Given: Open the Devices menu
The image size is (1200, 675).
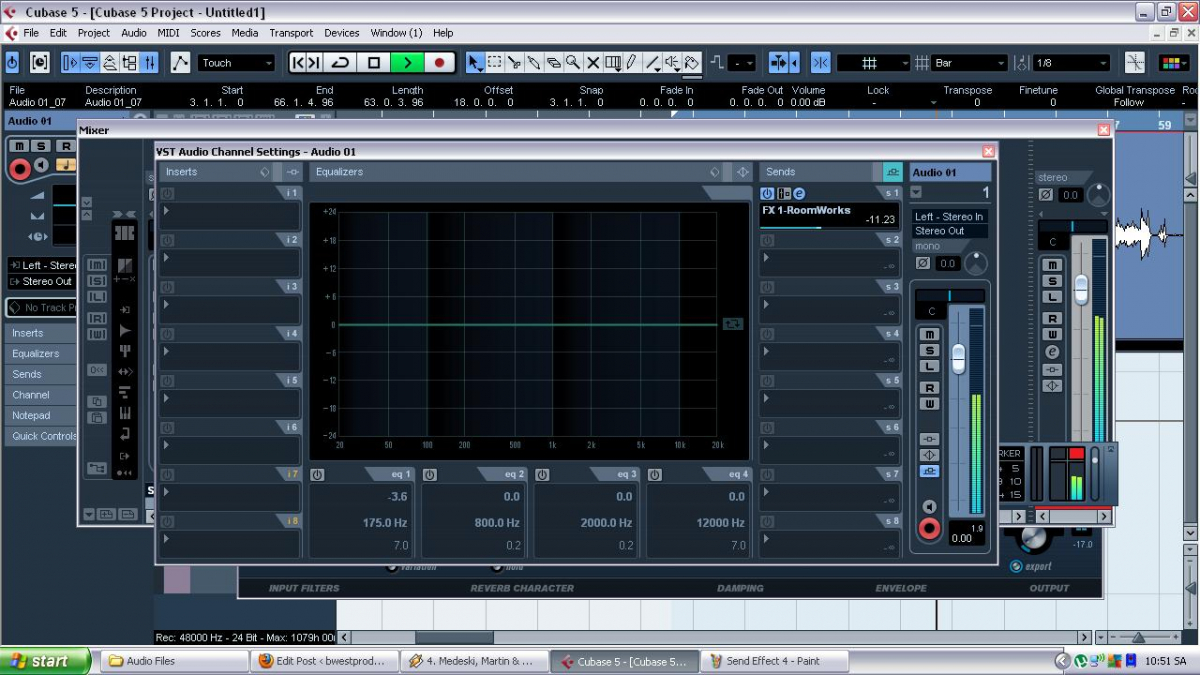Looking at the screenshot, I should point(342,33).
